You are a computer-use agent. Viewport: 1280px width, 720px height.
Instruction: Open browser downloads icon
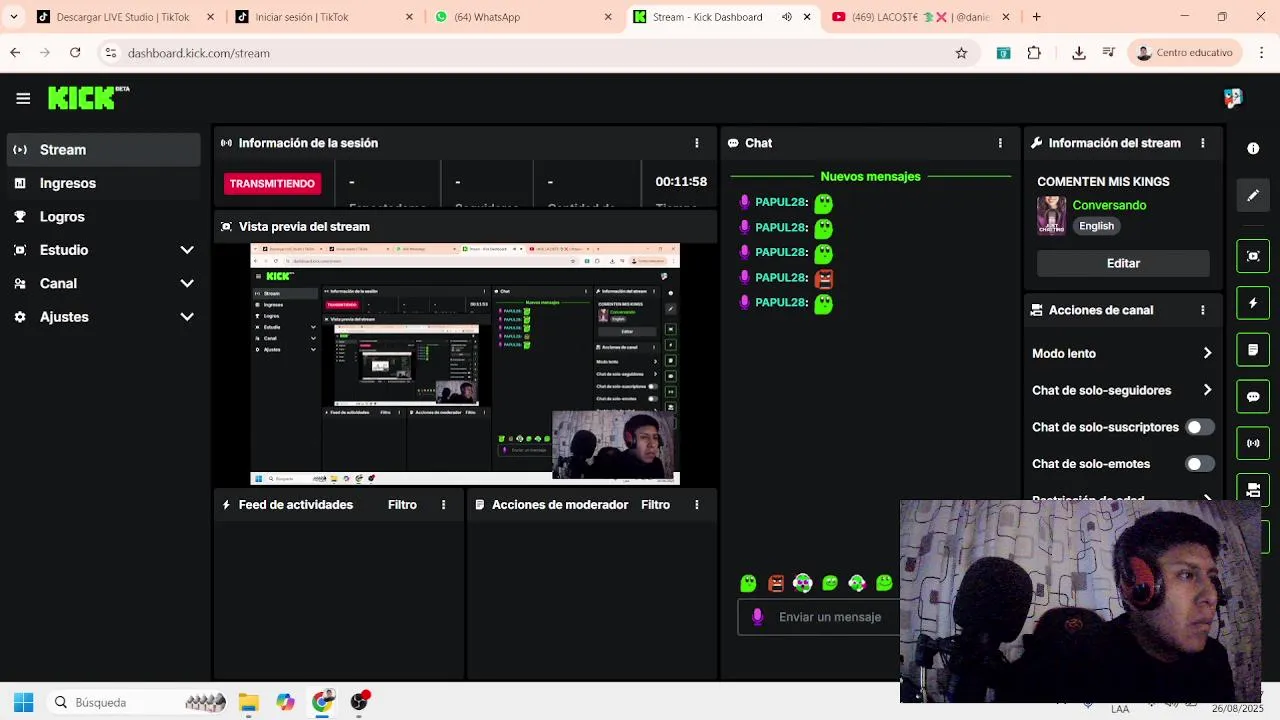[1079, 53]
